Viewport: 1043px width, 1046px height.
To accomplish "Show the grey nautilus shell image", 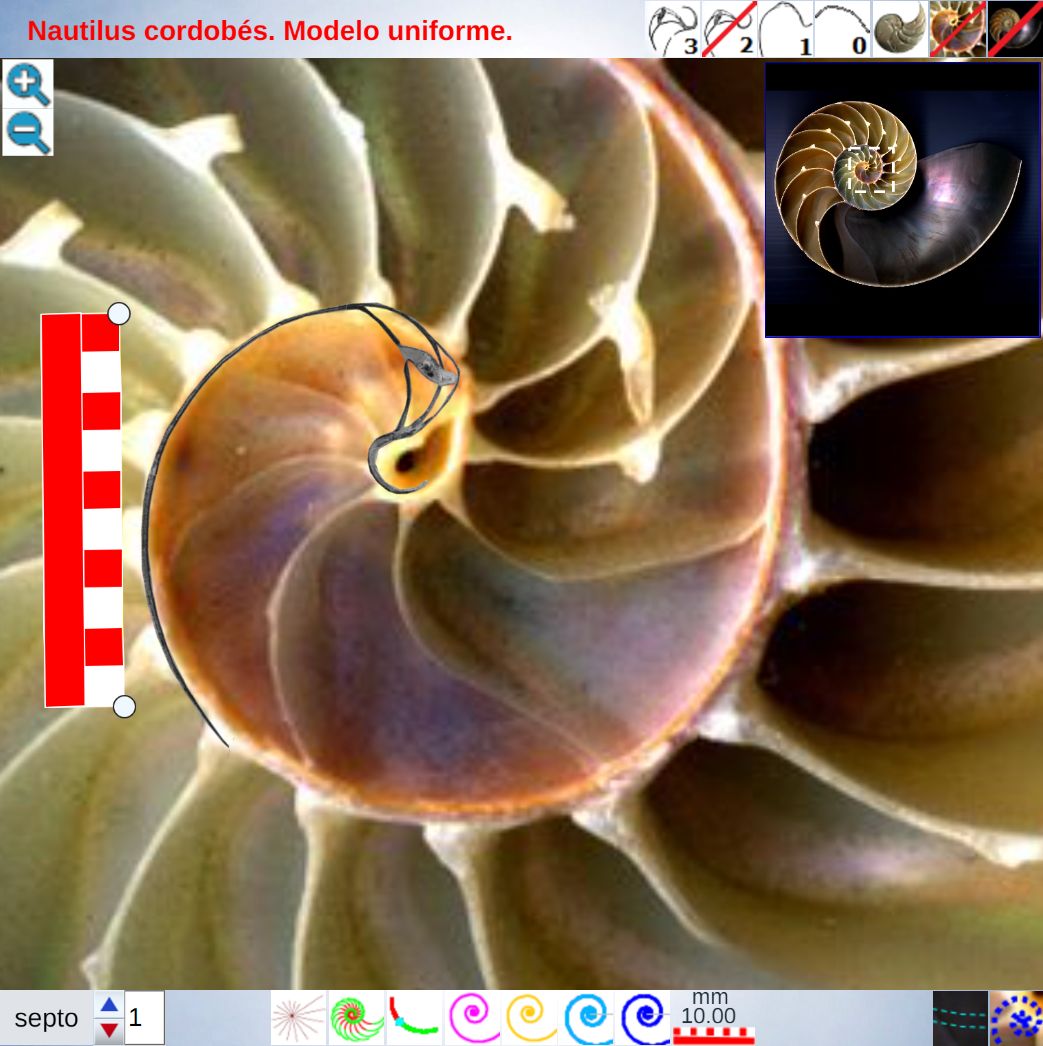I will tap(900, 29).
